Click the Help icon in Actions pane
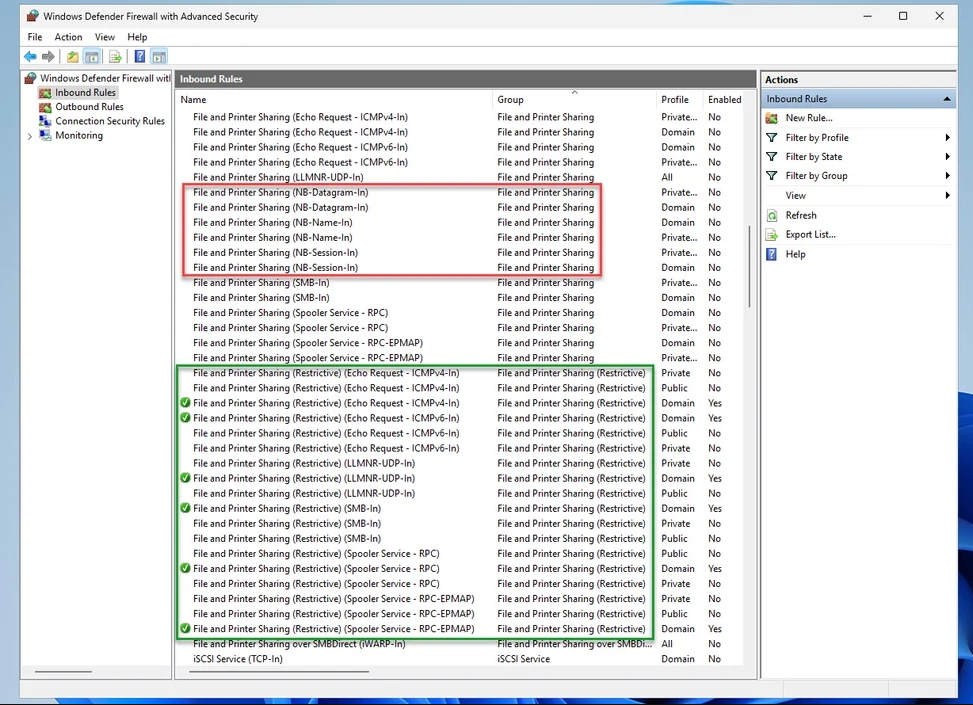This screenshot has width=973, height=705. pos(771,254)
